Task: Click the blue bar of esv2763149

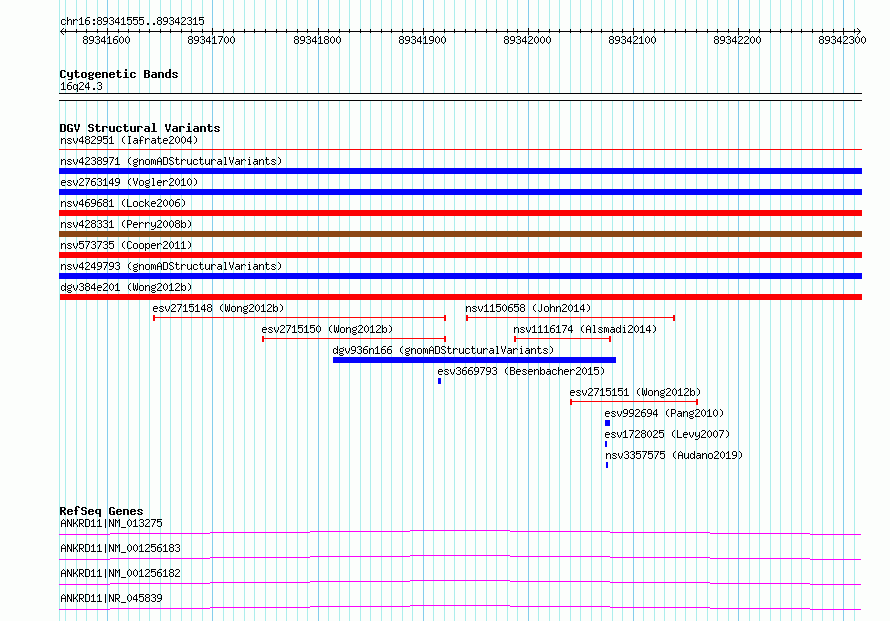Action: click(460, 192)
